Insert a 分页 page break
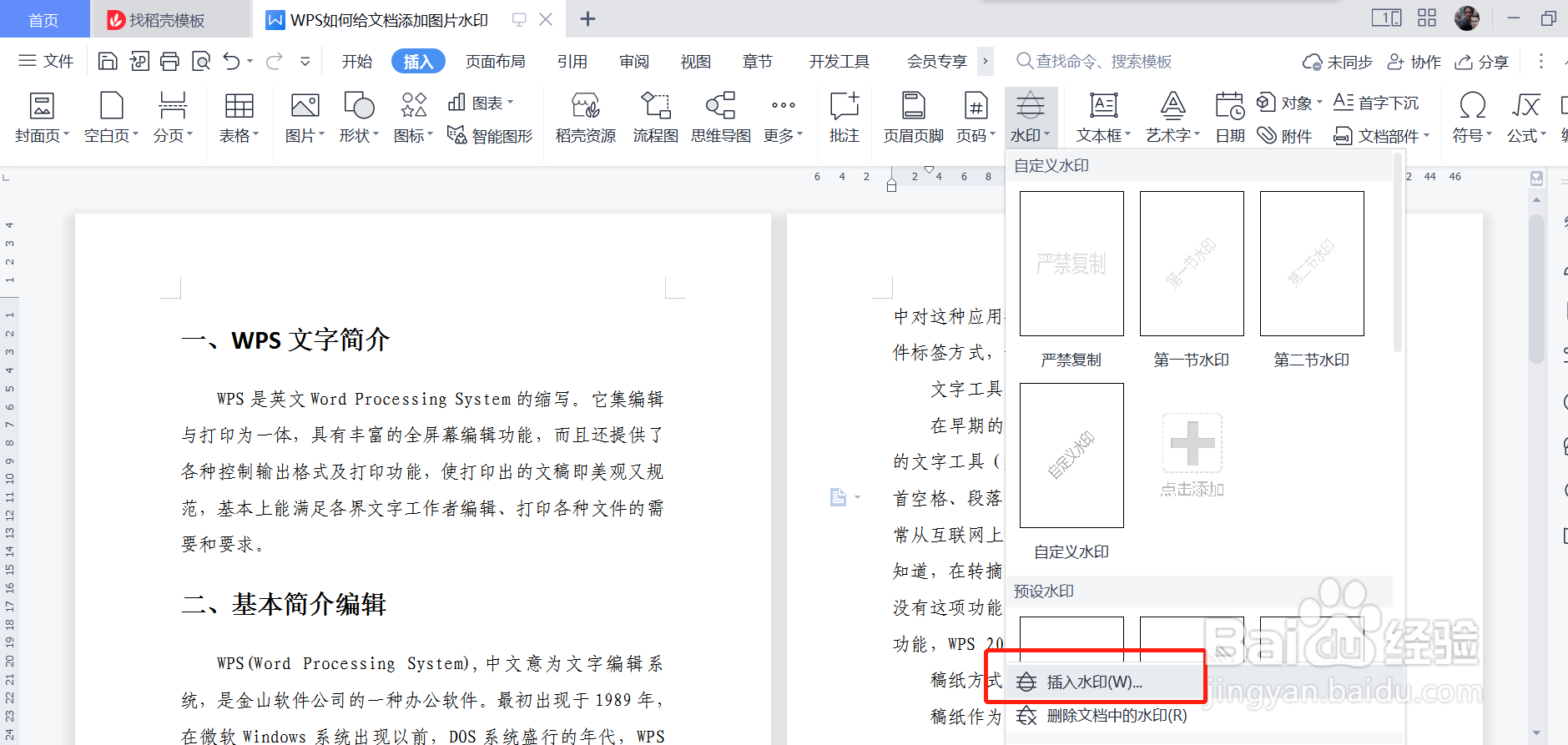The image size is (1568, 745). (x=173, y=117)
